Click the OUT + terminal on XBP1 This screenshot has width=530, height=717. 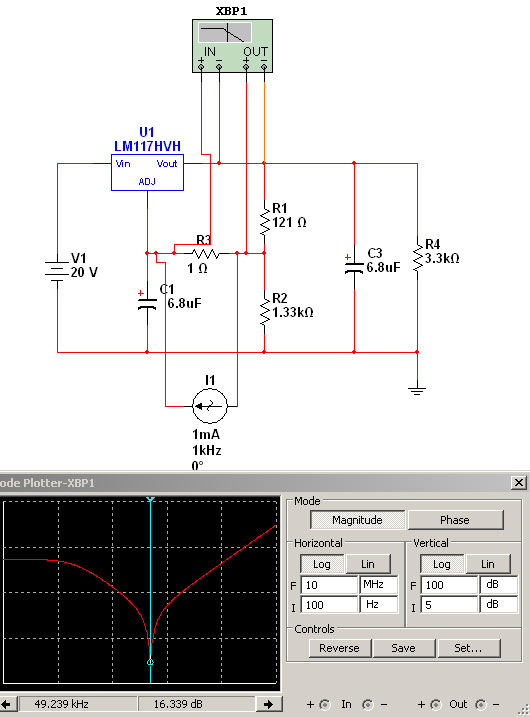246,67
